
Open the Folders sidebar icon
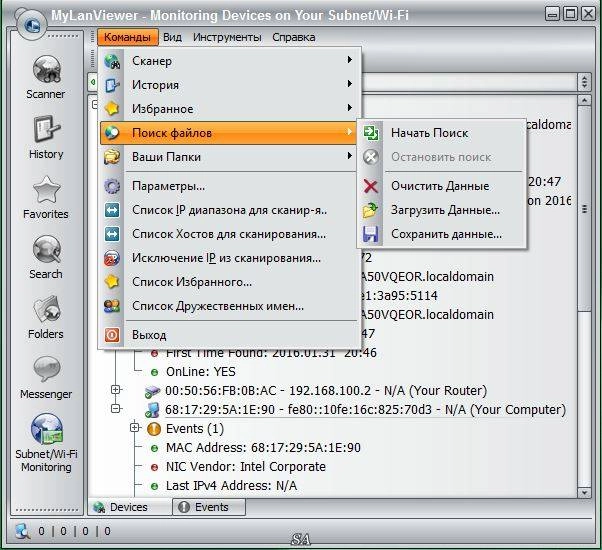(46, 309)
